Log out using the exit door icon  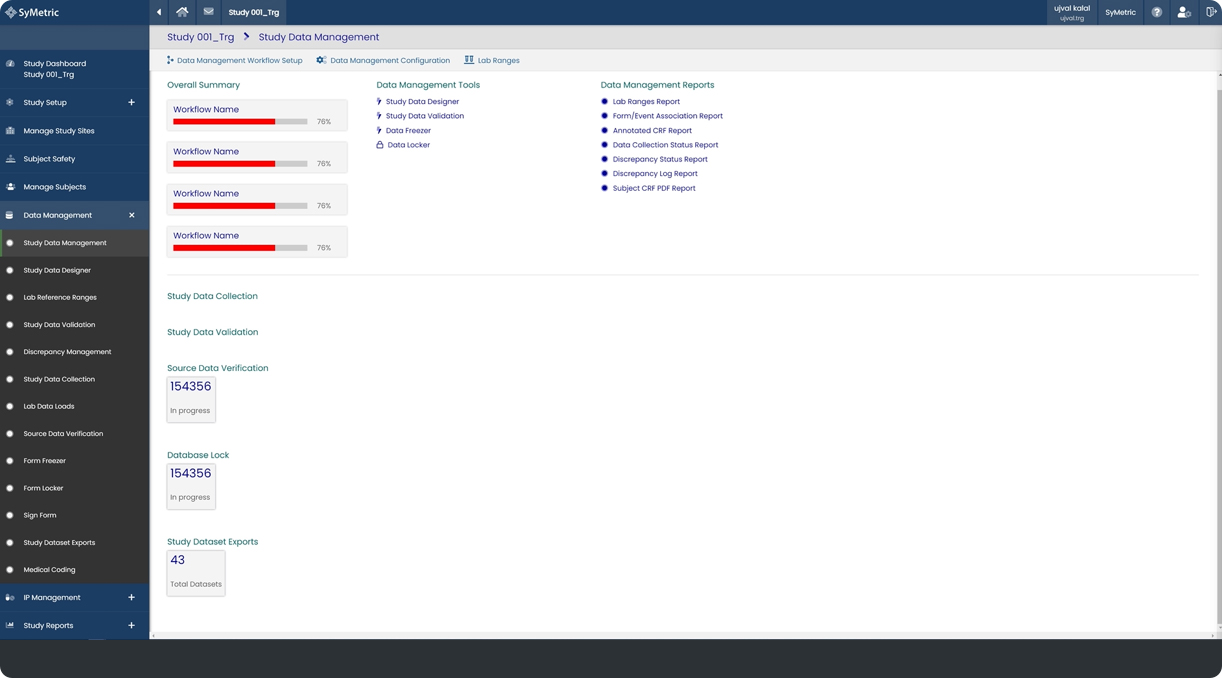tap(1211, 12)
